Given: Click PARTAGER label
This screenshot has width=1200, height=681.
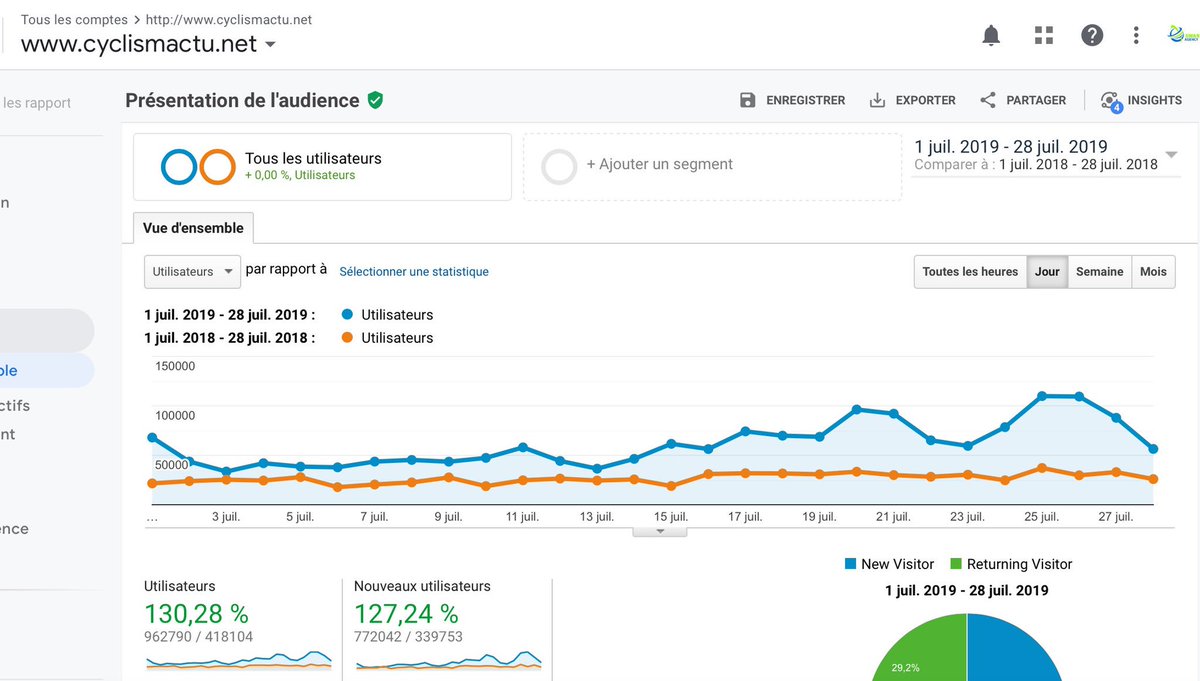Looking at the screenshot, I should pyautogui.click(x=1036, y=100).
